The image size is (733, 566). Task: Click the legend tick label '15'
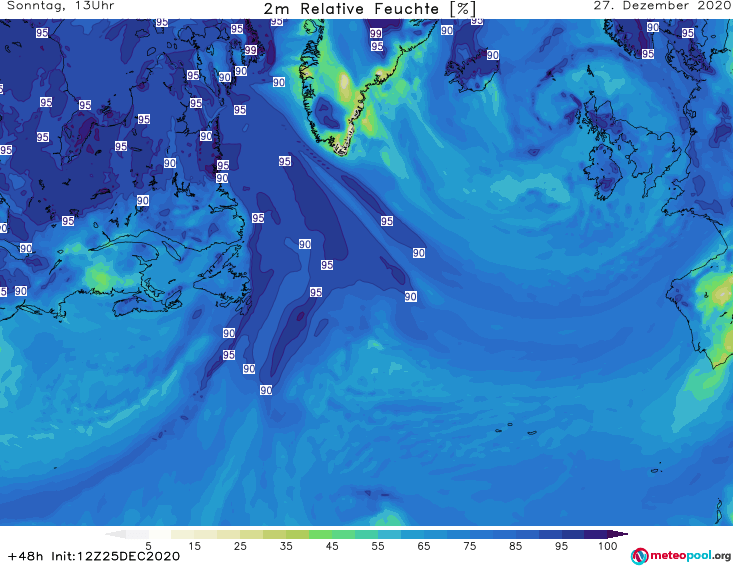[194, 546]
